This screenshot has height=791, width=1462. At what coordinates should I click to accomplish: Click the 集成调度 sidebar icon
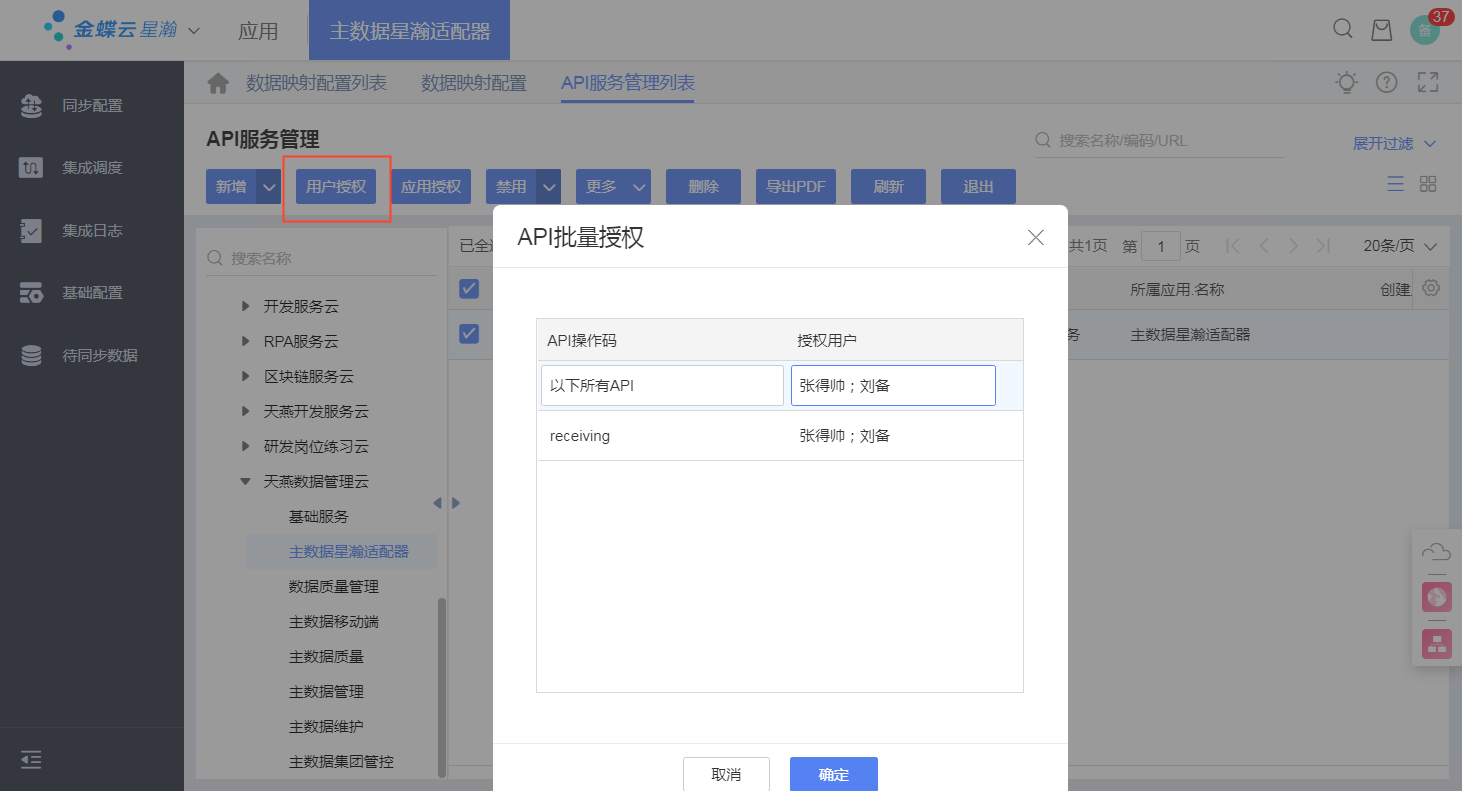[x=32, y=168]
